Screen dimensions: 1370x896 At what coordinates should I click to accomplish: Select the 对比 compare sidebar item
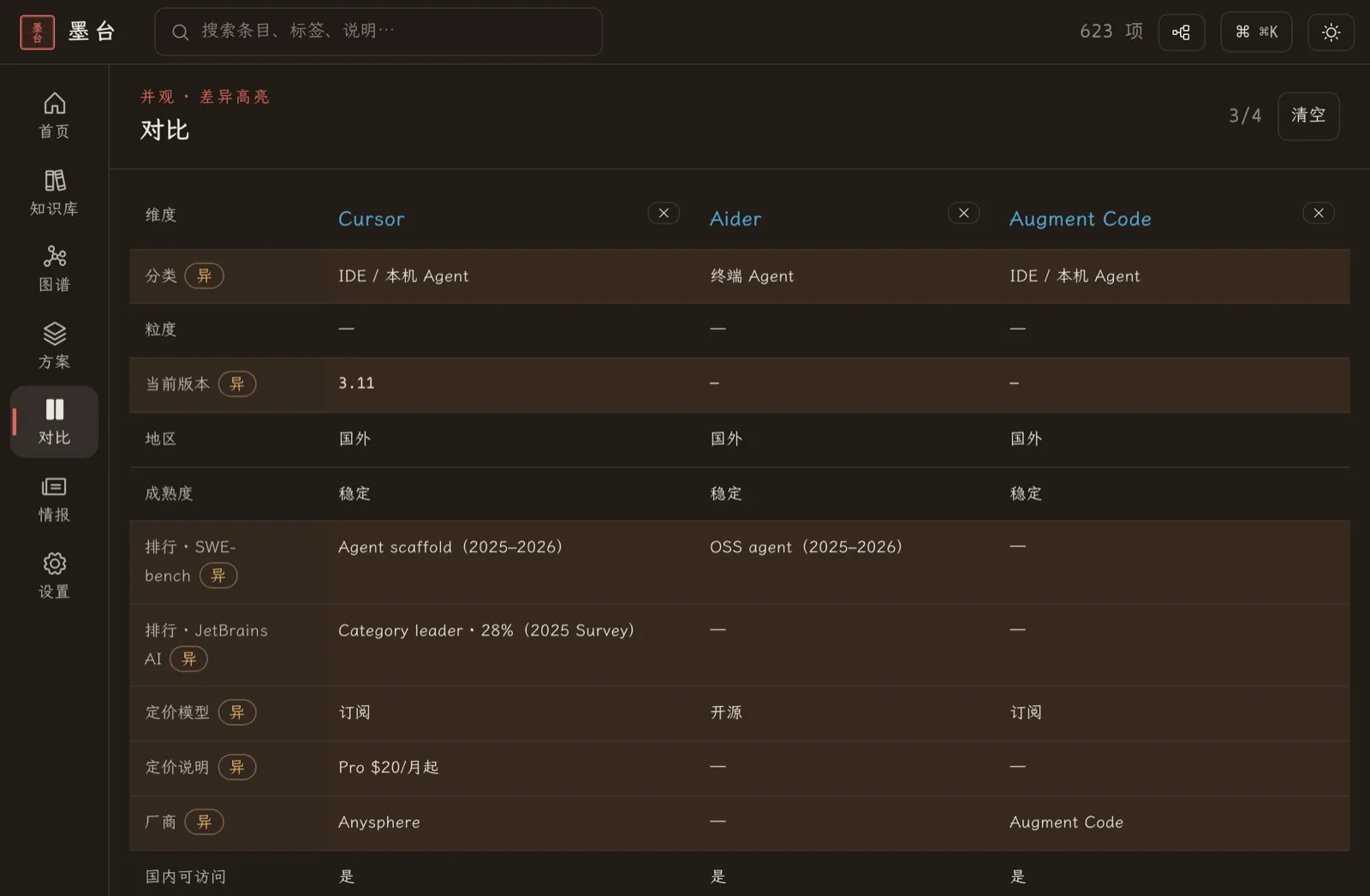tap(54, 421)
